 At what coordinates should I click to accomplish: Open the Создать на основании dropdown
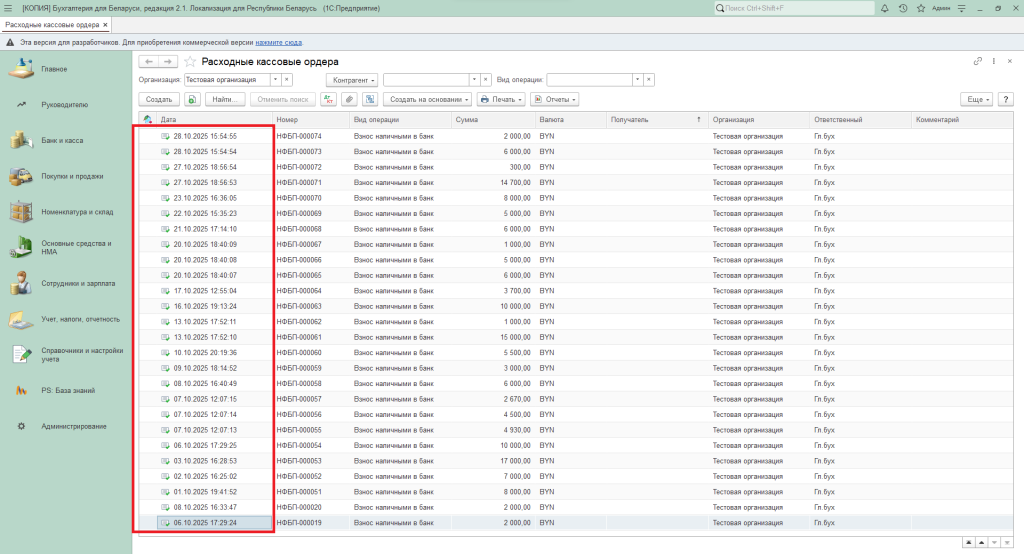coord(427,99)
